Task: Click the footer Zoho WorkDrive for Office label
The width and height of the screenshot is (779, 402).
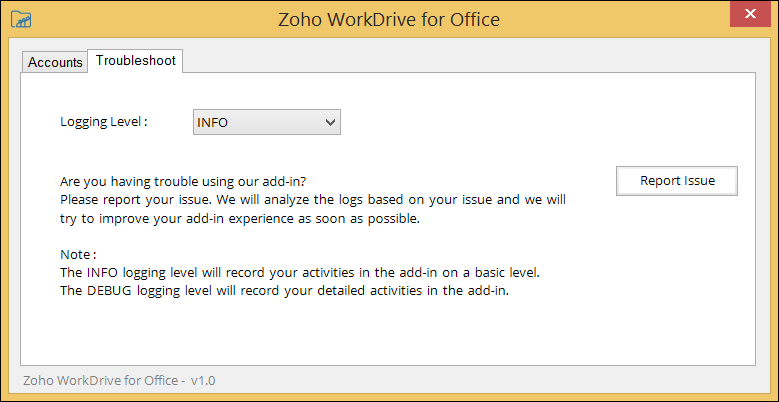Action: pos(103,381)
